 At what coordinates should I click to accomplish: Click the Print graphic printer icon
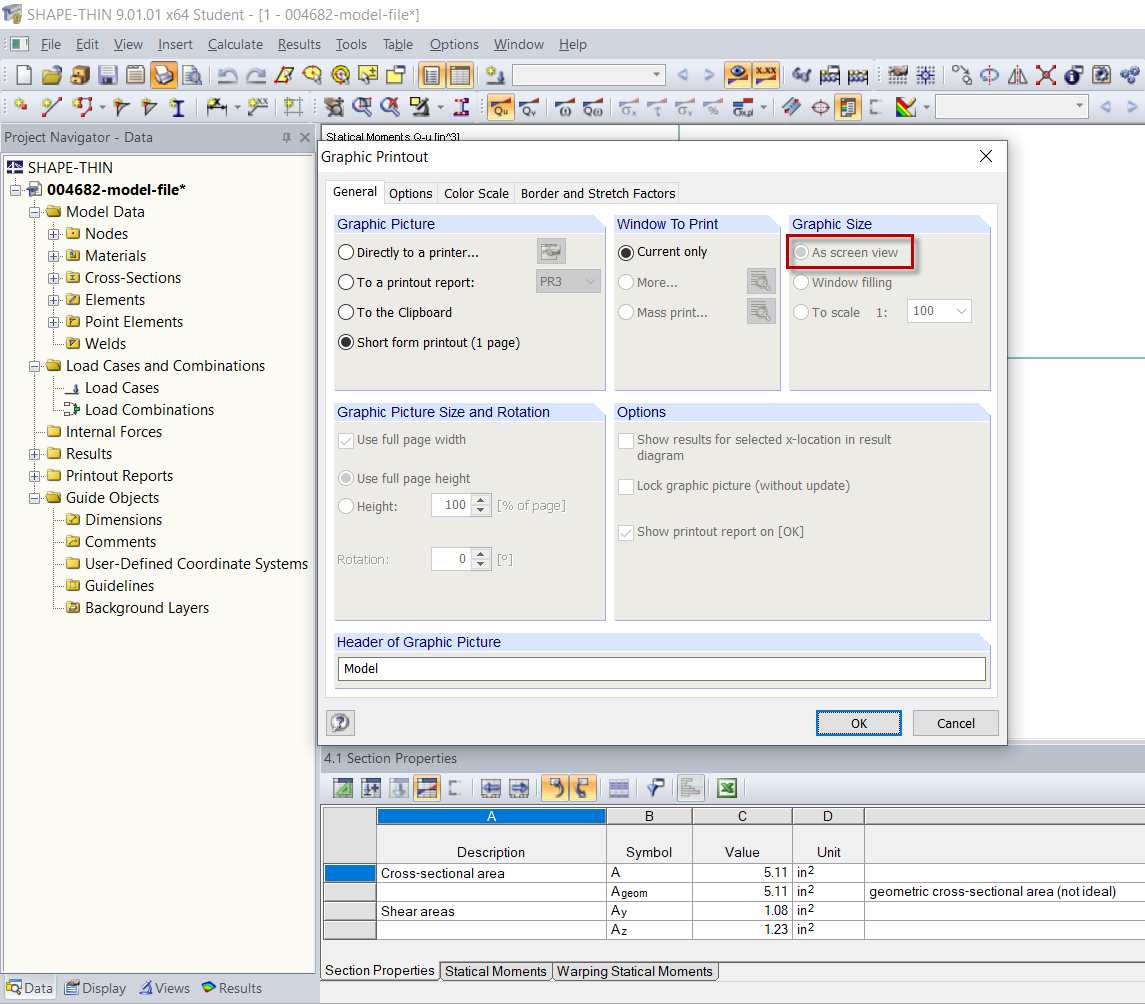tap(164, 75)
